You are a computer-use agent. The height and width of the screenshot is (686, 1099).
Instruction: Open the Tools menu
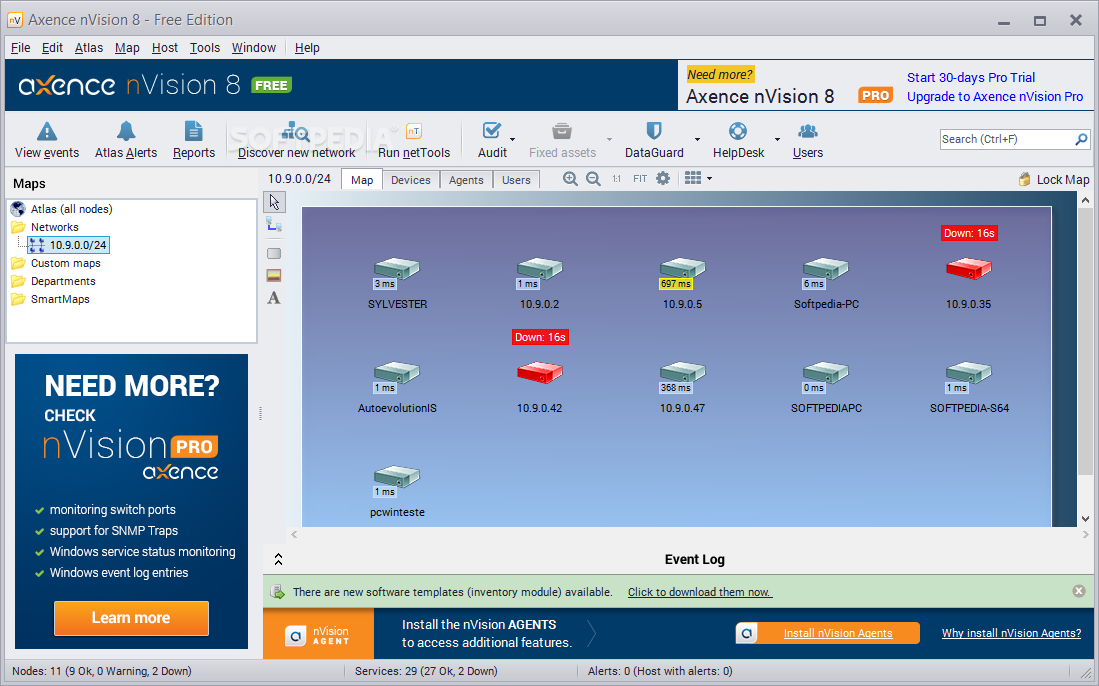(205, 48)
